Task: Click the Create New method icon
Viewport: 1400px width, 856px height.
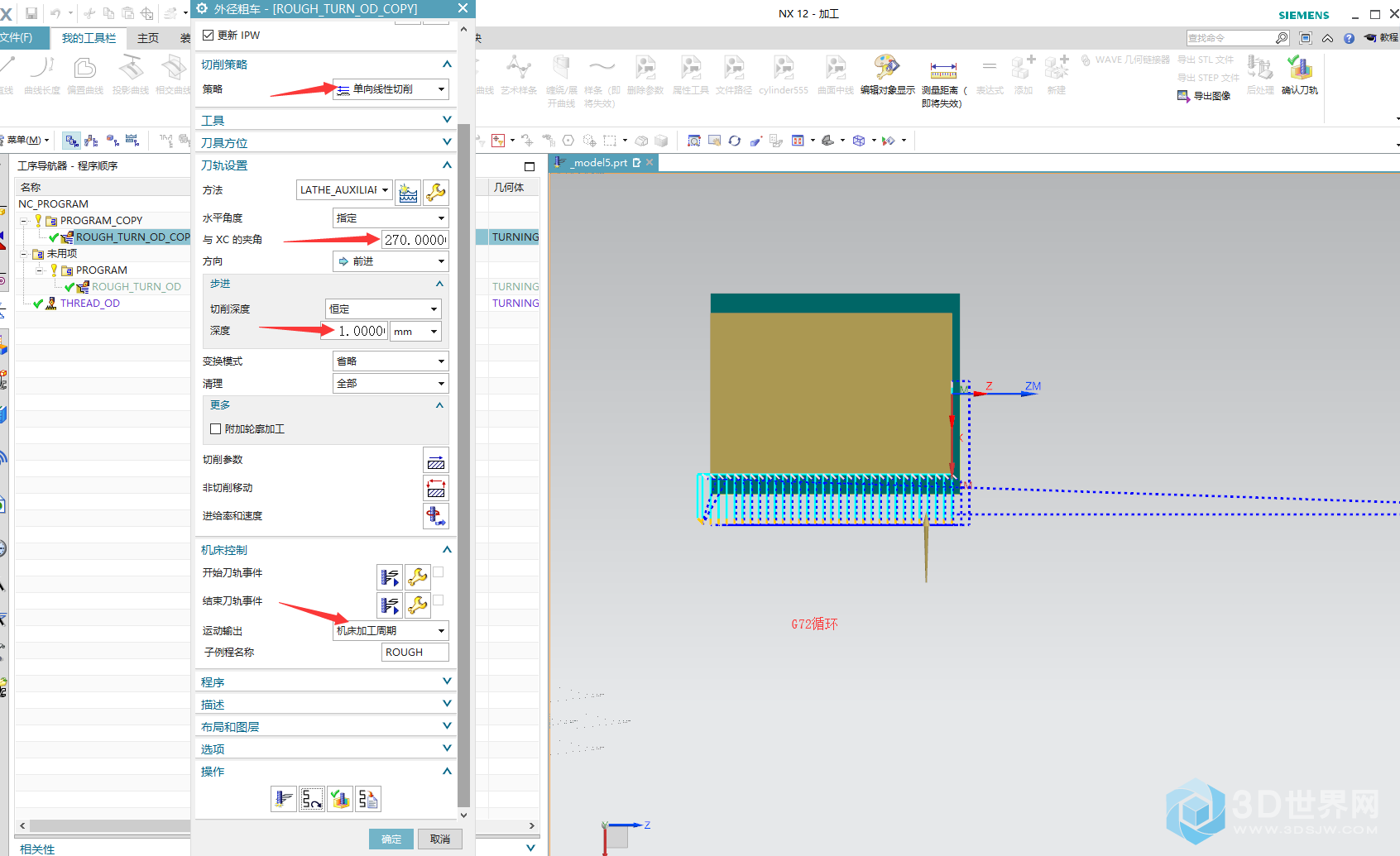Action: [408, 193]
